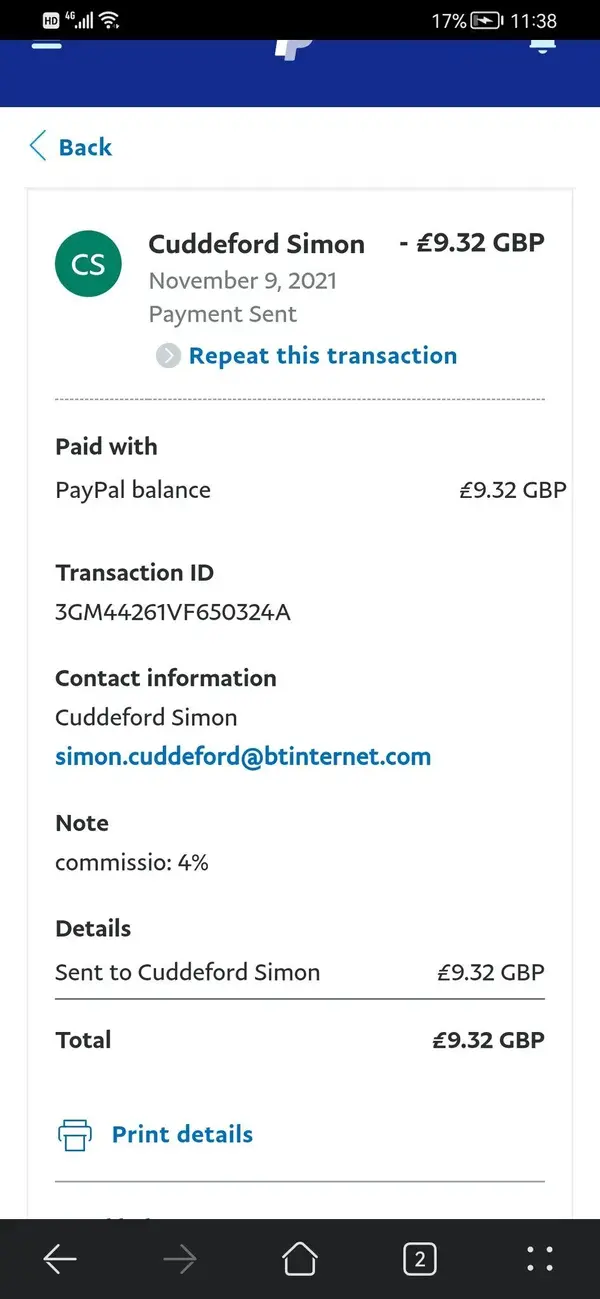600x1299 pixels.
Task: Tap the Transaction ID 3GM44261VF650324A
Action: 173,612
